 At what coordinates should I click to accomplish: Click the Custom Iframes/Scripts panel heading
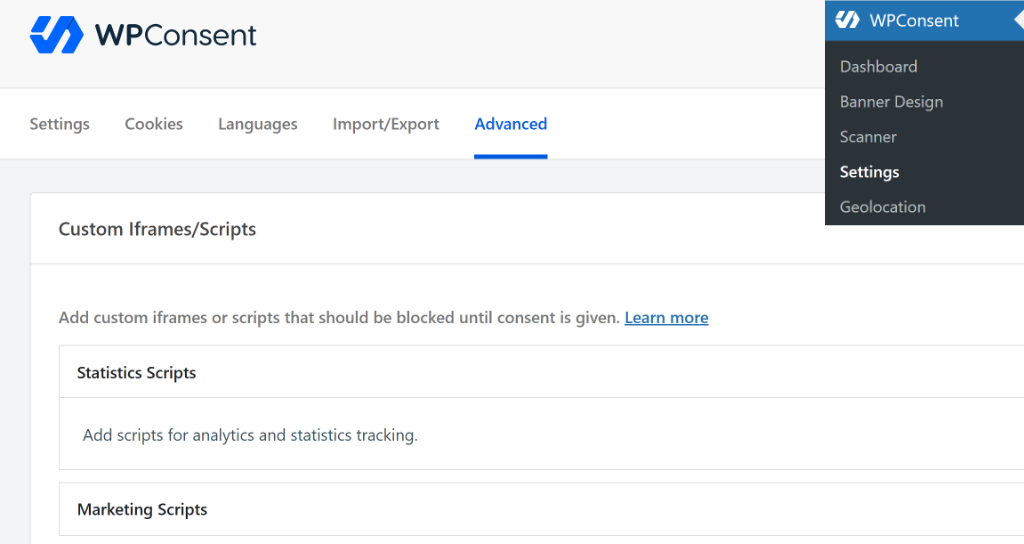pos(157,229)
